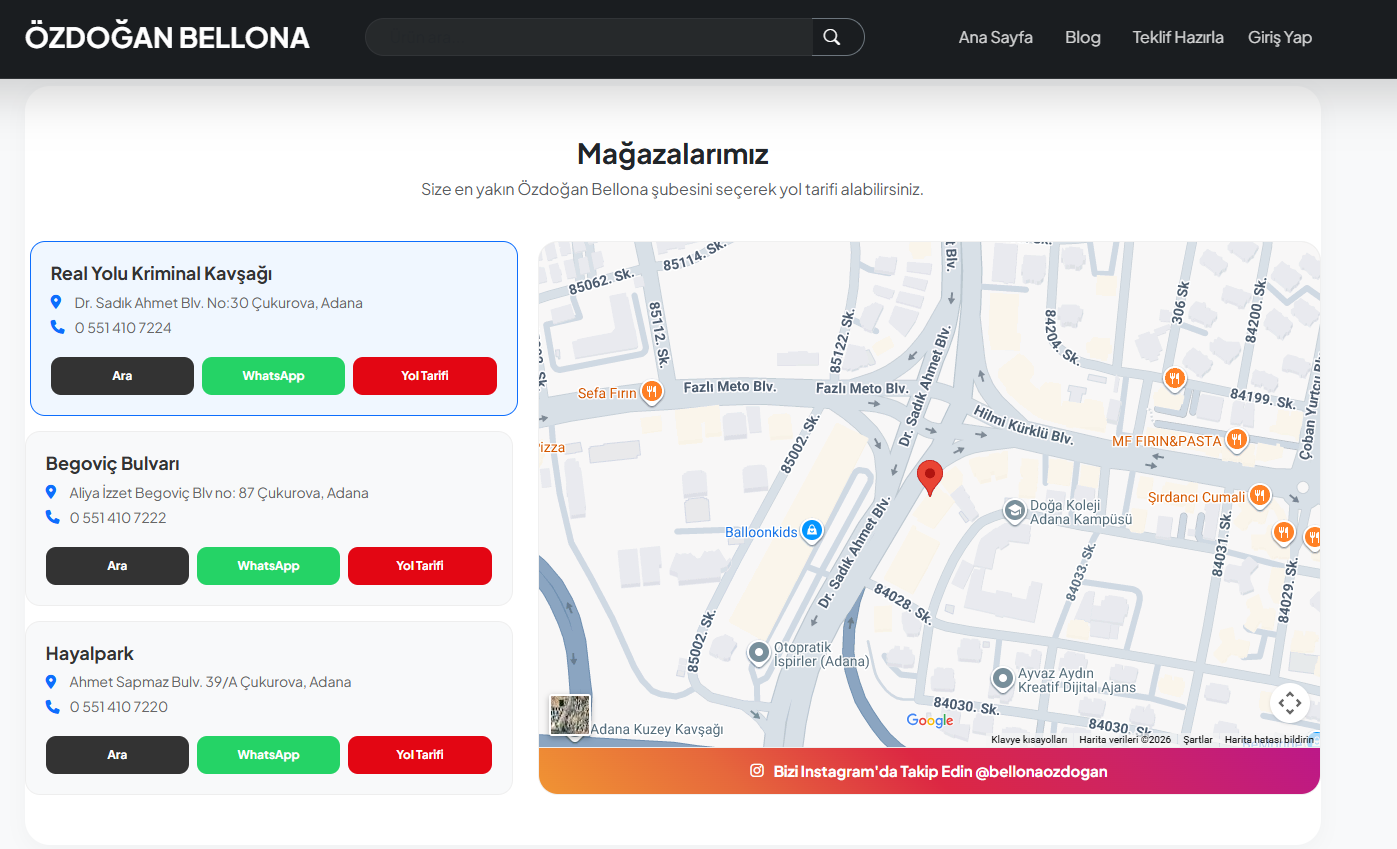Click the Otopratik İspirler map marker
The image size is (1397, 849).
[x=759, y=653]
